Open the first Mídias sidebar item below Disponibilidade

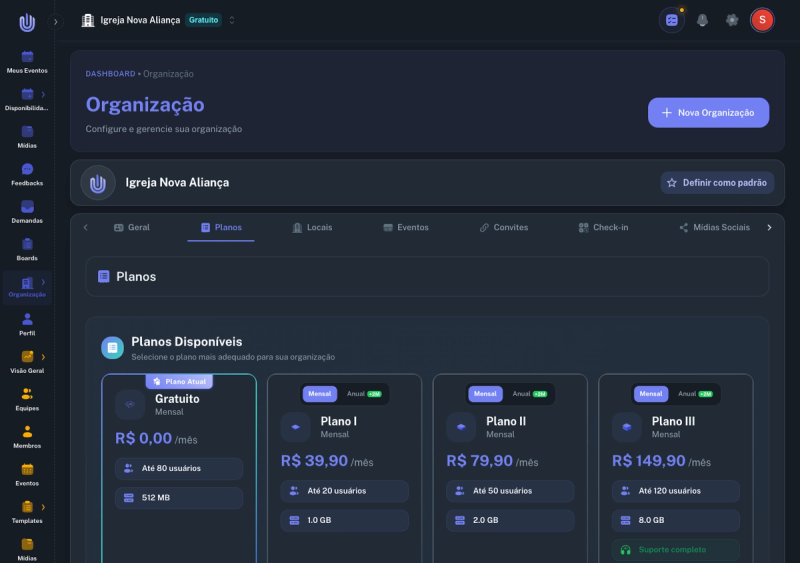(x=27, y=137)
